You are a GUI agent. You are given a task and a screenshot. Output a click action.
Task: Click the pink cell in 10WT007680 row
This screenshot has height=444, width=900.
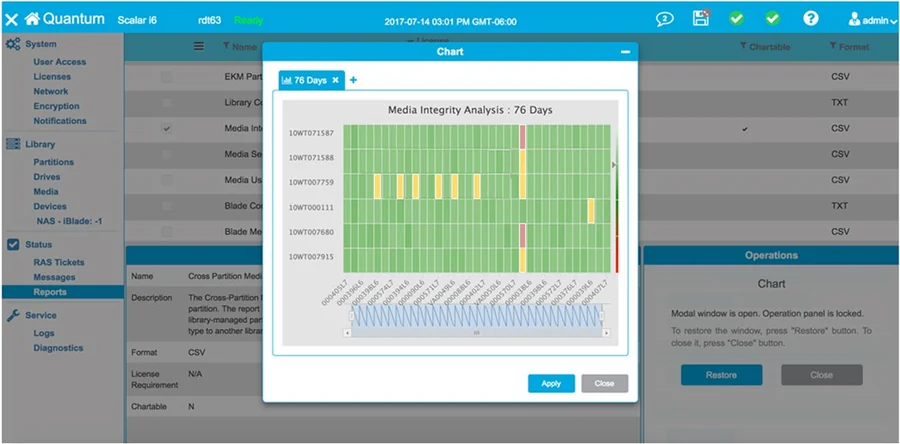522,236
